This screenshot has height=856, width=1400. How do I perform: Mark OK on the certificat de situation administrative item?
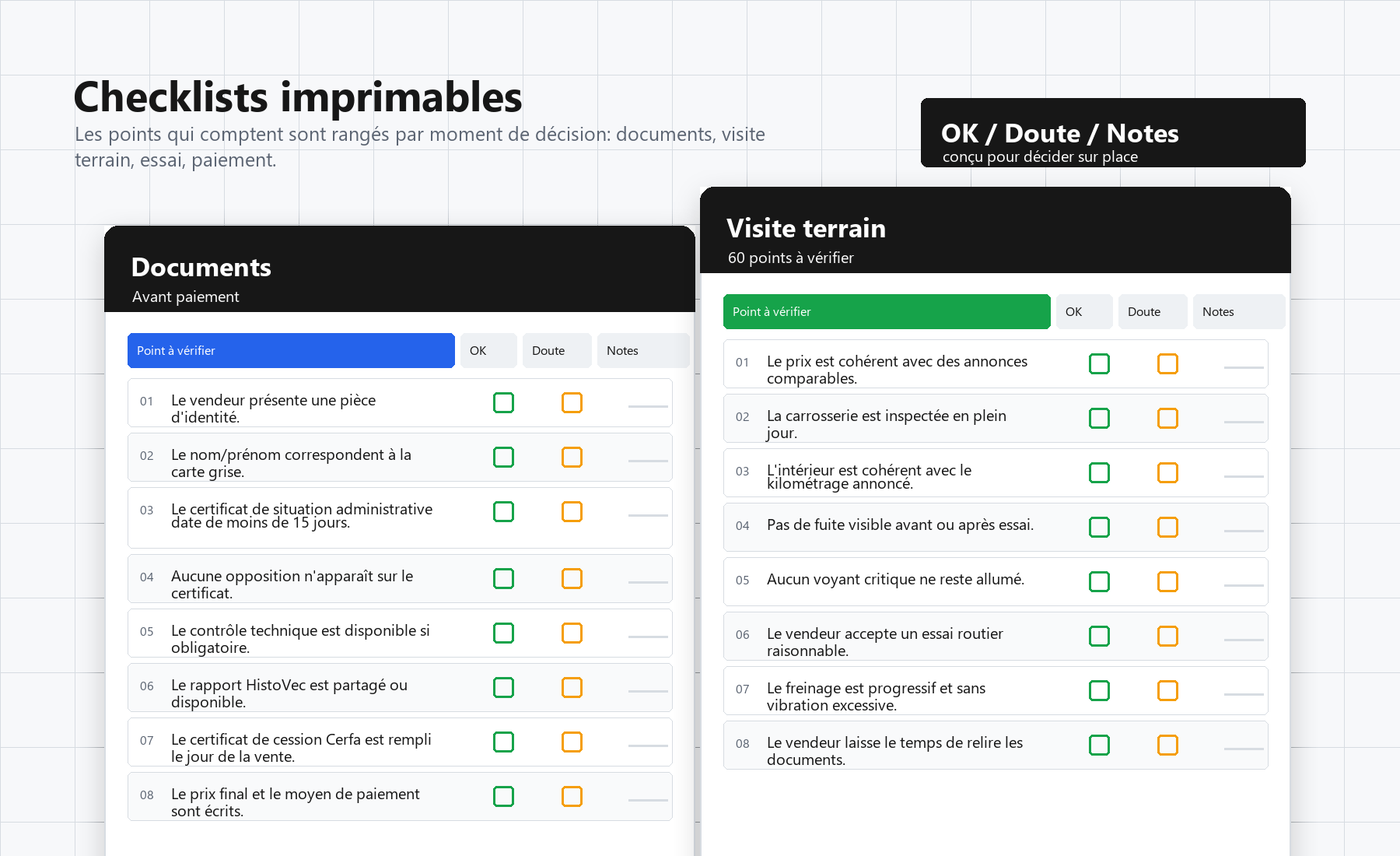click(x=503, y=512)
